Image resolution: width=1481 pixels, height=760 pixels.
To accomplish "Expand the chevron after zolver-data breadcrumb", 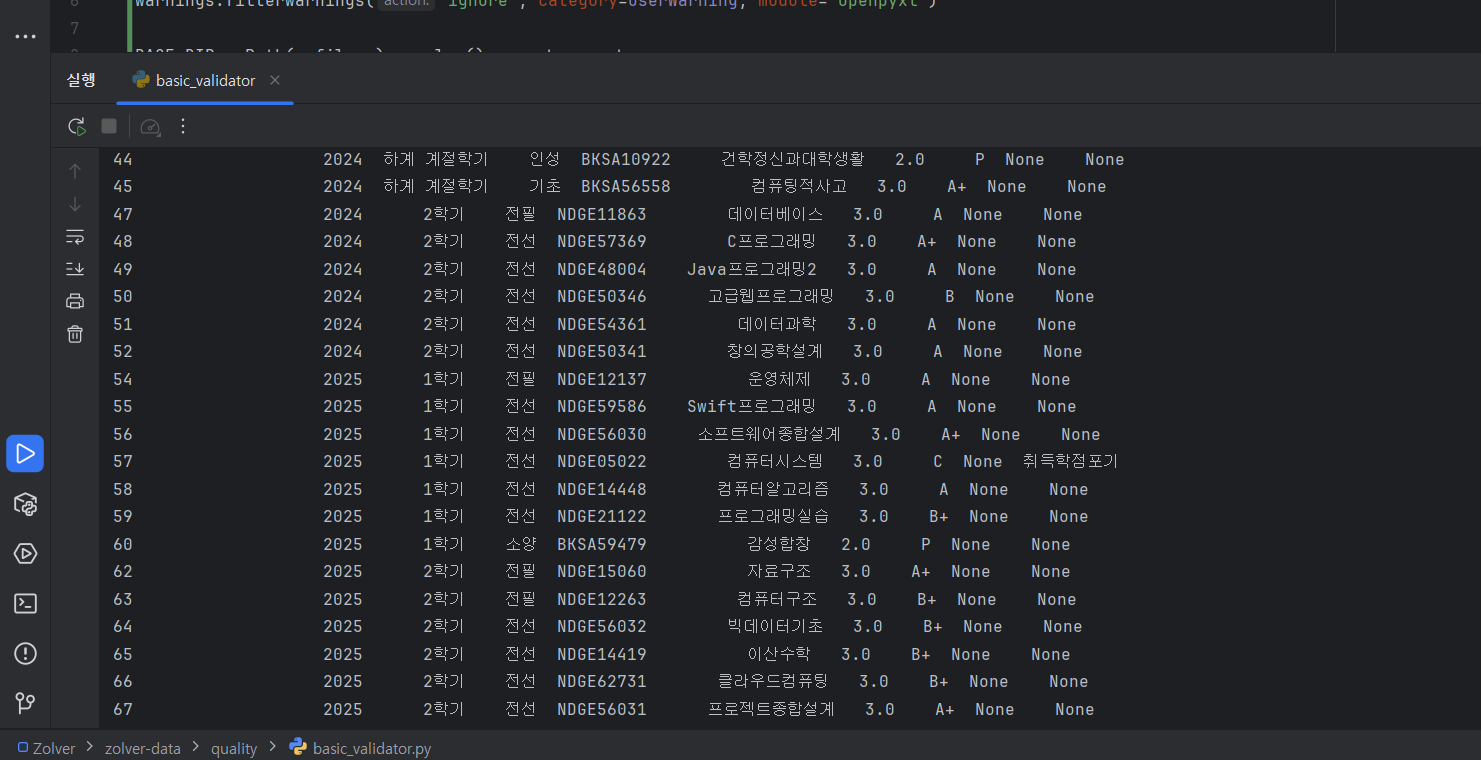I will point(194,748).
